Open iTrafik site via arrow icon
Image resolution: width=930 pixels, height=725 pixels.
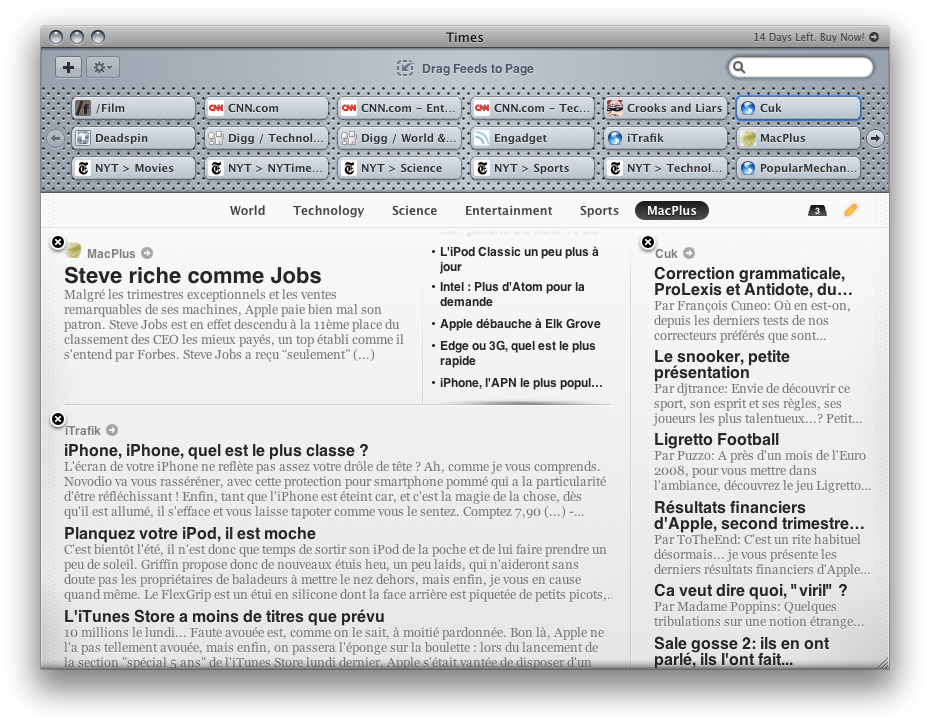coord(112,430)
